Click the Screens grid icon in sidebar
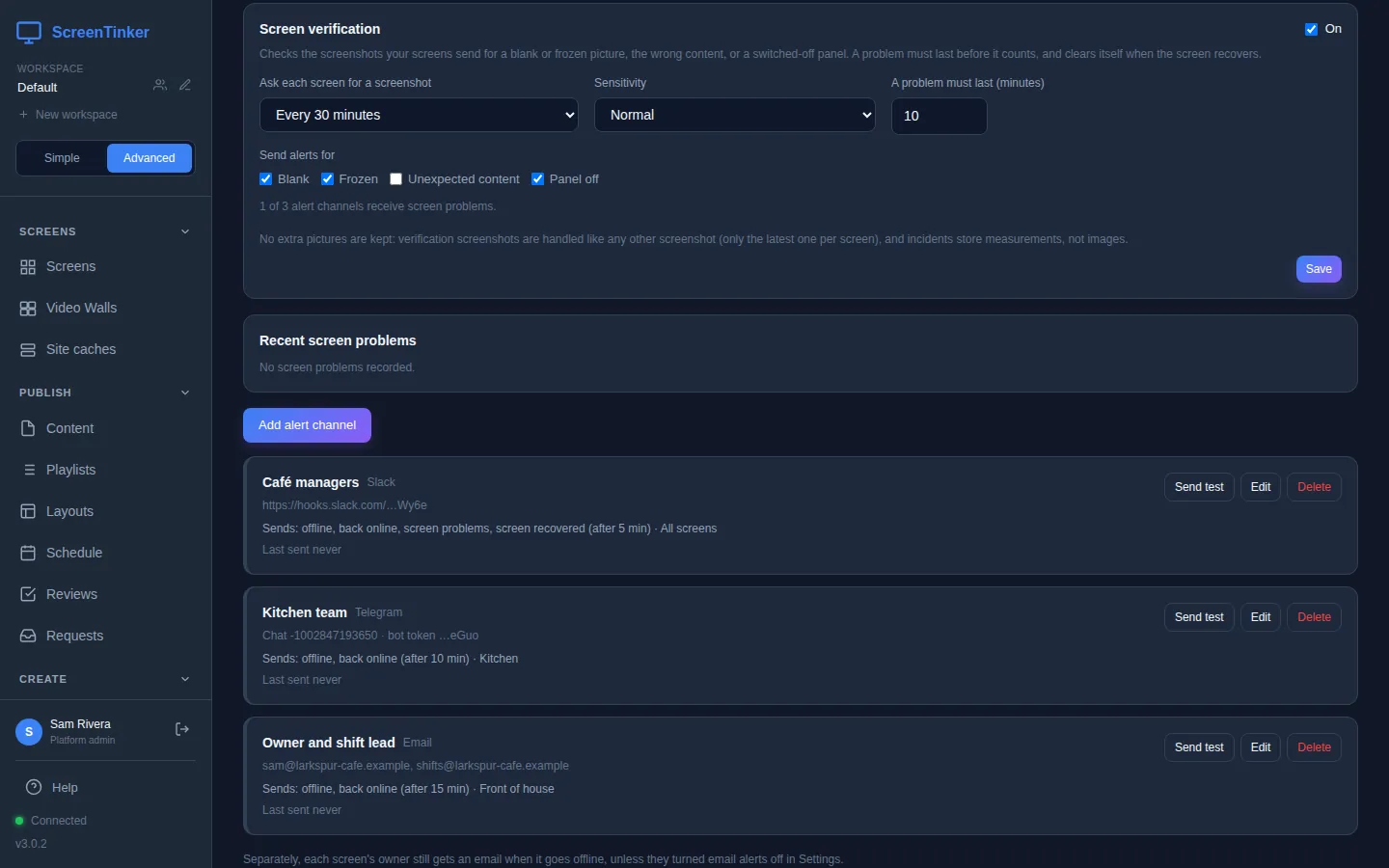 28,267
